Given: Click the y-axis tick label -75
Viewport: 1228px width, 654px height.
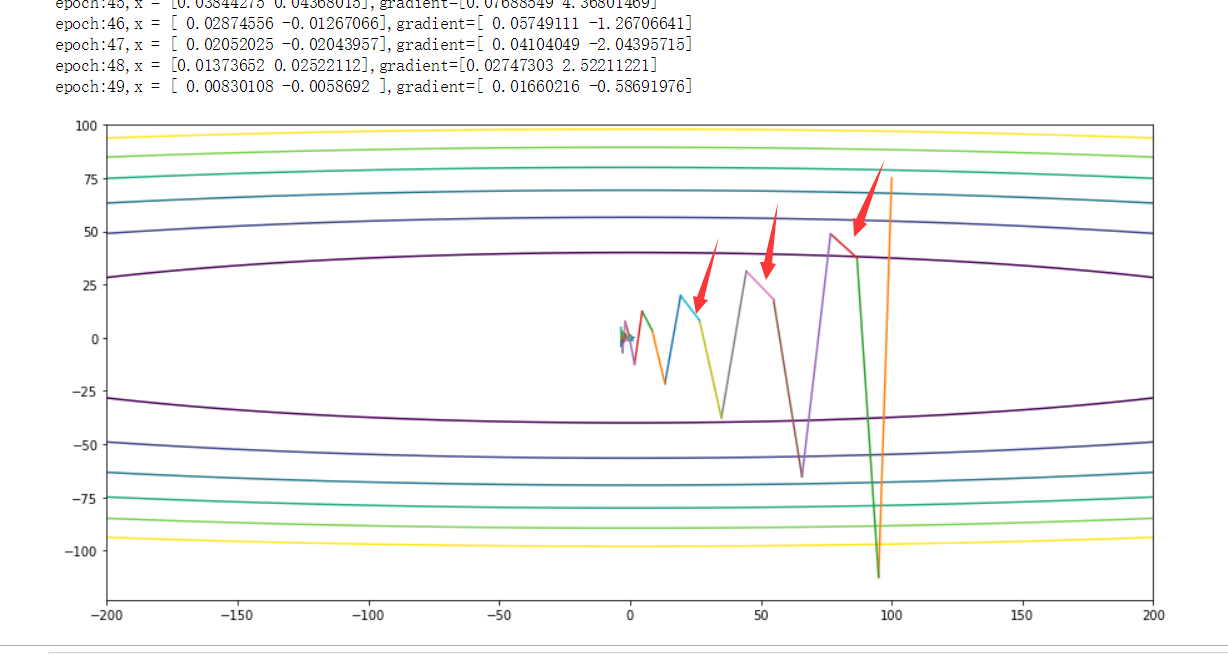Looking at the screenshot, I should point(86,498).
